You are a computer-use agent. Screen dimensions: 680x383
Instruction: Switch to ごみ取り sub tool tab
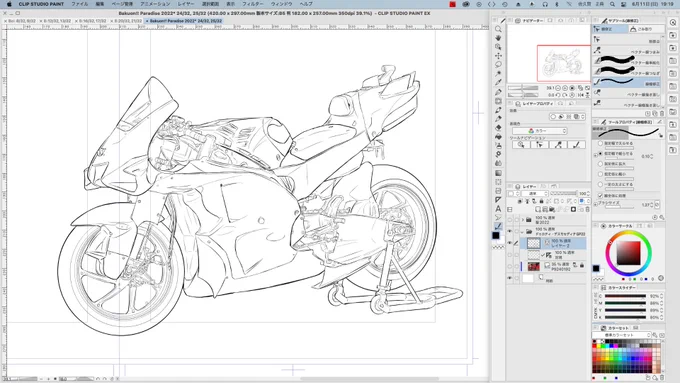tap(646, 29)
